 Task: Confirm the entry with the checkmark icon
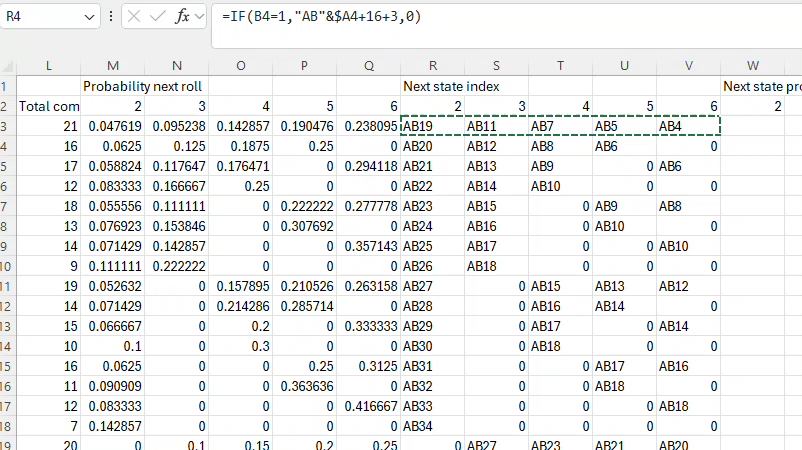point(157,17)
